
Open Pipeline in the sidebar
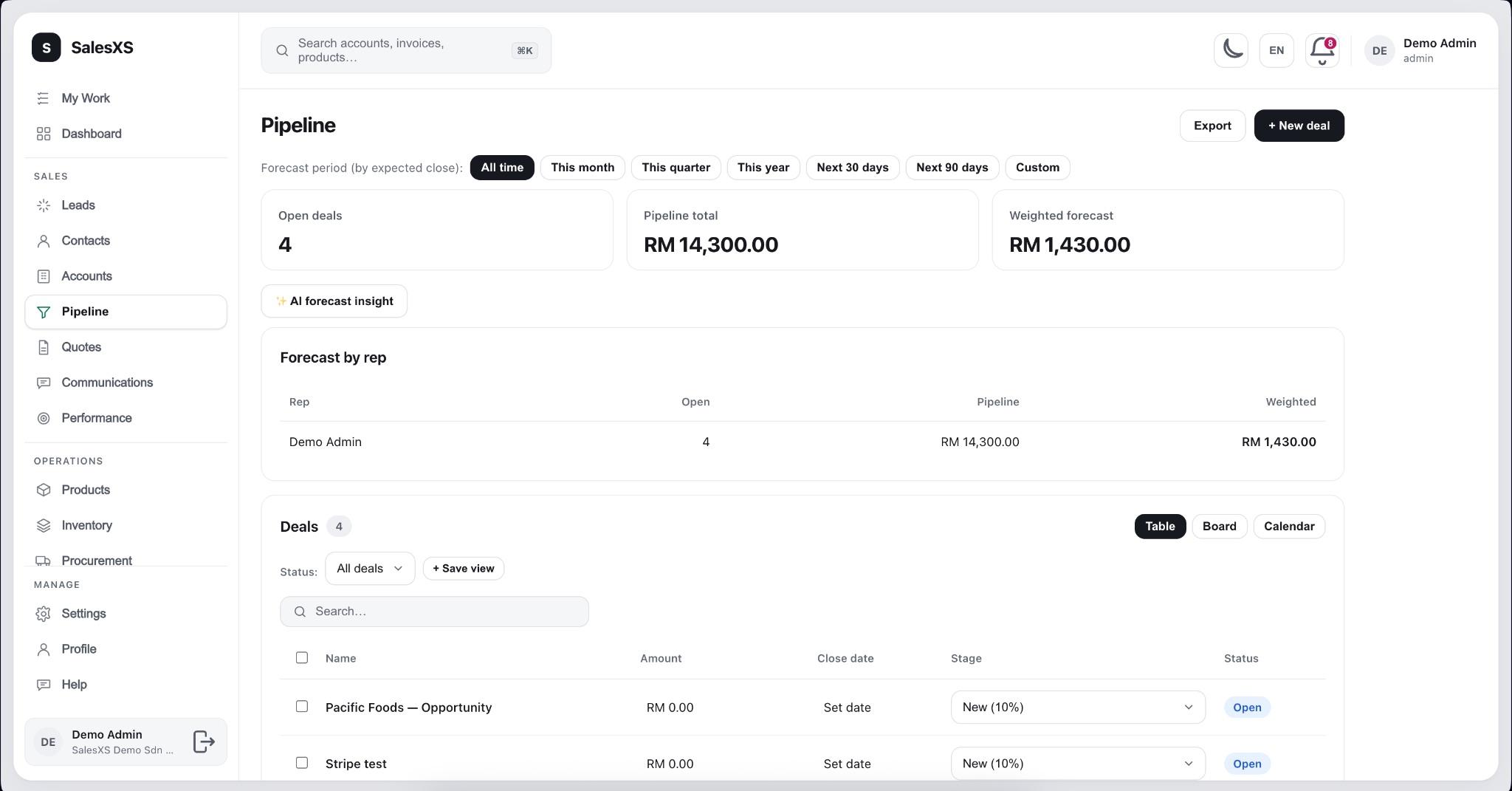(x=126, y=312)
